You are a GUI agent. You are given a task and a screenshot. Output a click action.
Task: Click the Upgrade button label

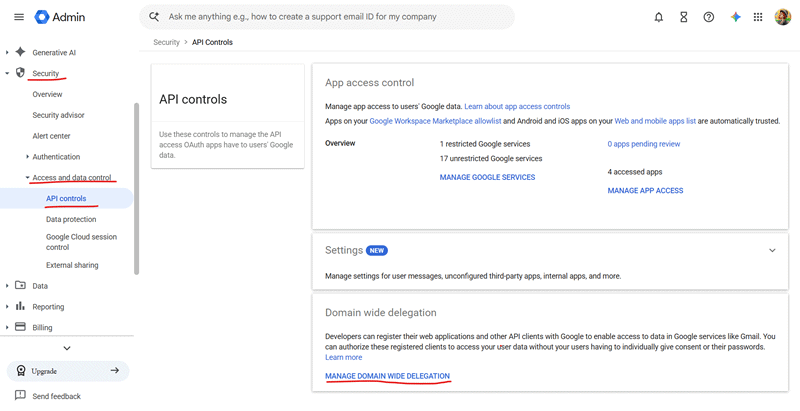coord(44,371)
